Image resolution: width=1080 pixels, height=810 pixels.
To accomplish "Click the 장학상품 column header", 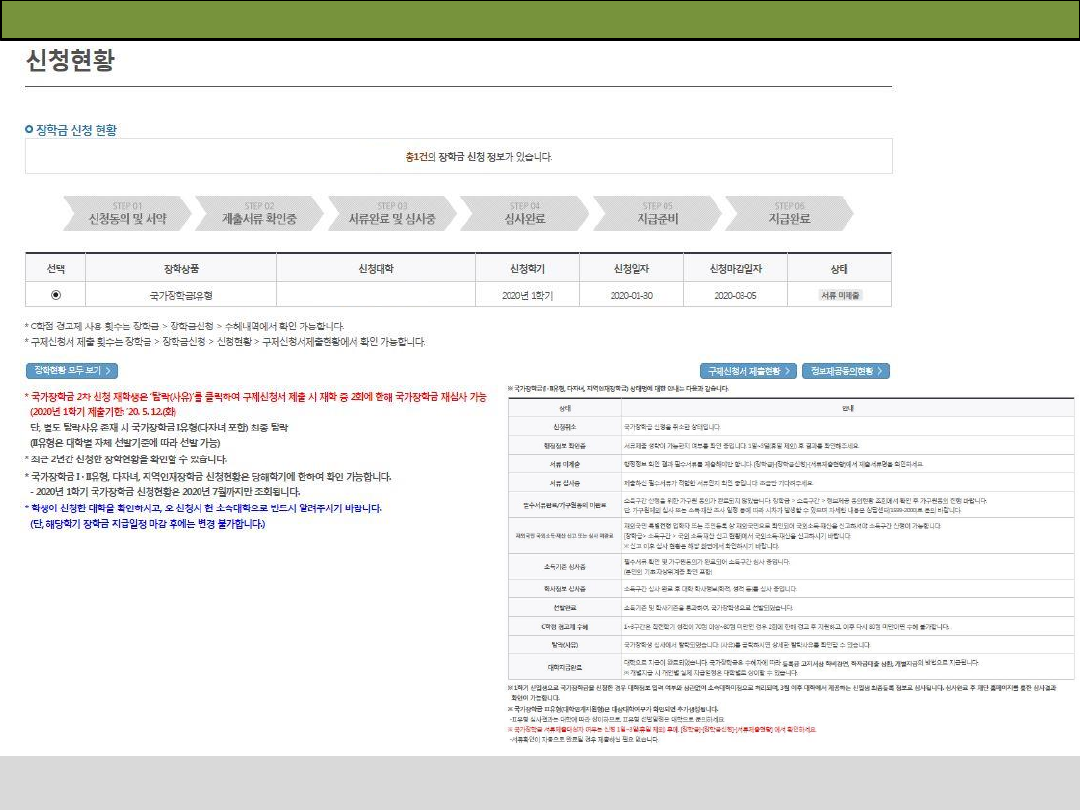I will (181, 269).
